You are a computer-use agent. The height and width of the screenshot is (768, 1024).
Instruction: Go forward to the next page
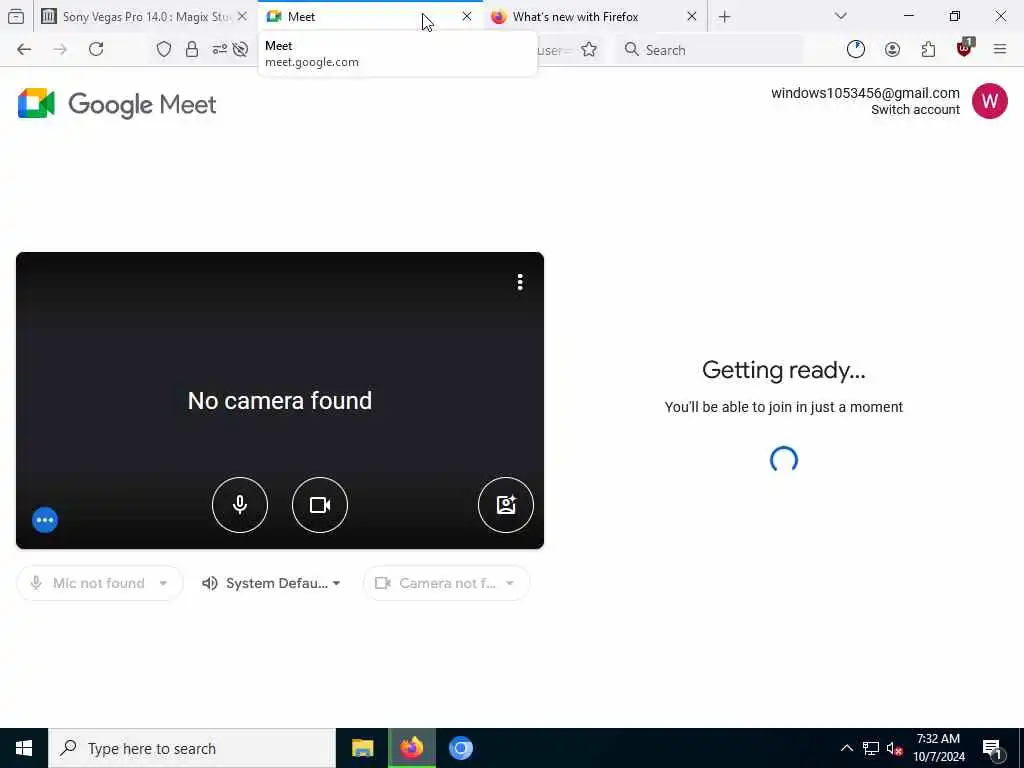point(60,50)
